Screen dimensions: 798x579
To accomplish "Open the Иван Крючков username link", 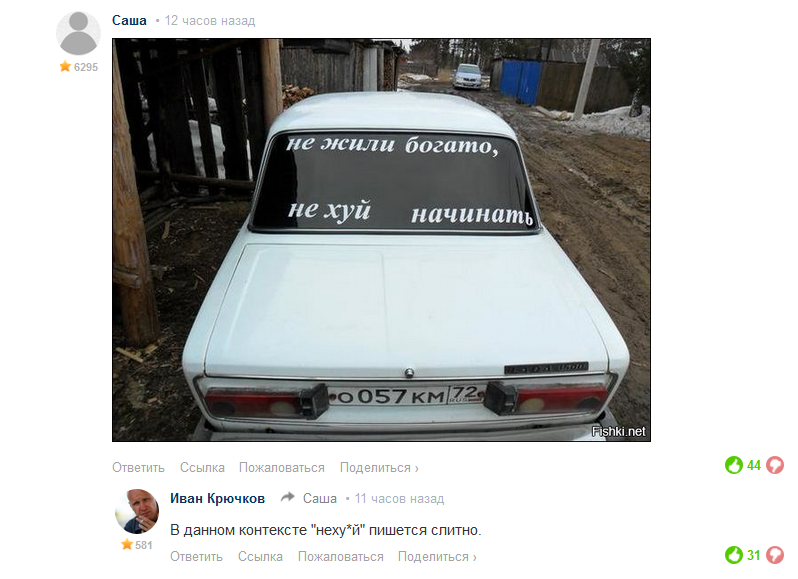I will point(217,498).
